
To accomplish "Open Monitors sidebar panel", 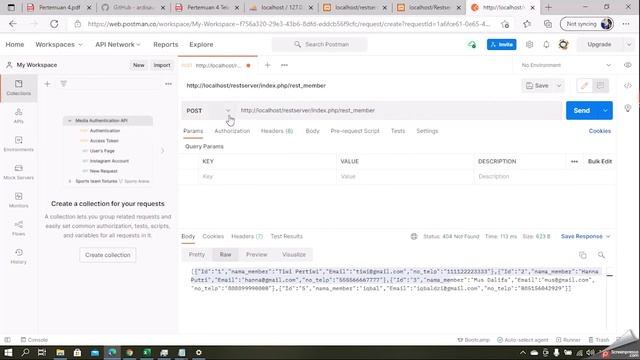I will pyautogui.click(x=18, y=200).
